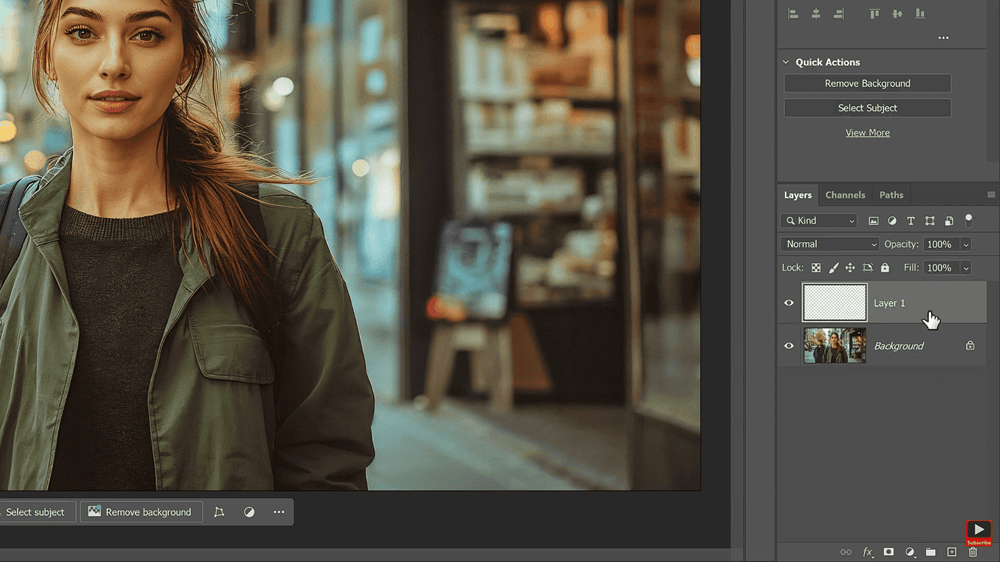
Task: Open Opacity slider dropdown arrow
Action: coord(966,245)
